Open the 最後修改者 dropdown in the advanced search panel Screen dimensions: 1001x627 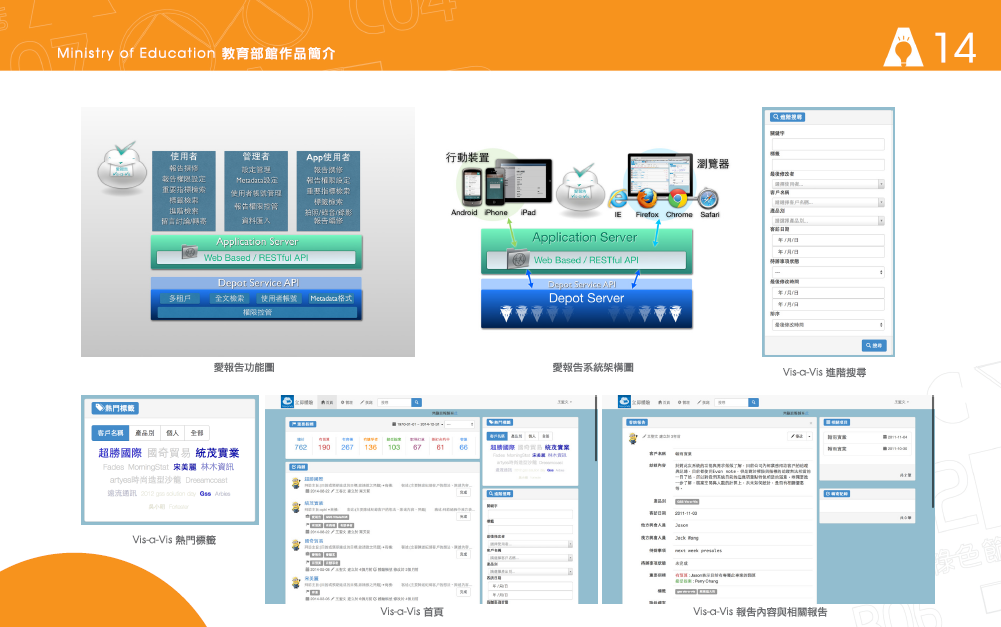(827, 184)
